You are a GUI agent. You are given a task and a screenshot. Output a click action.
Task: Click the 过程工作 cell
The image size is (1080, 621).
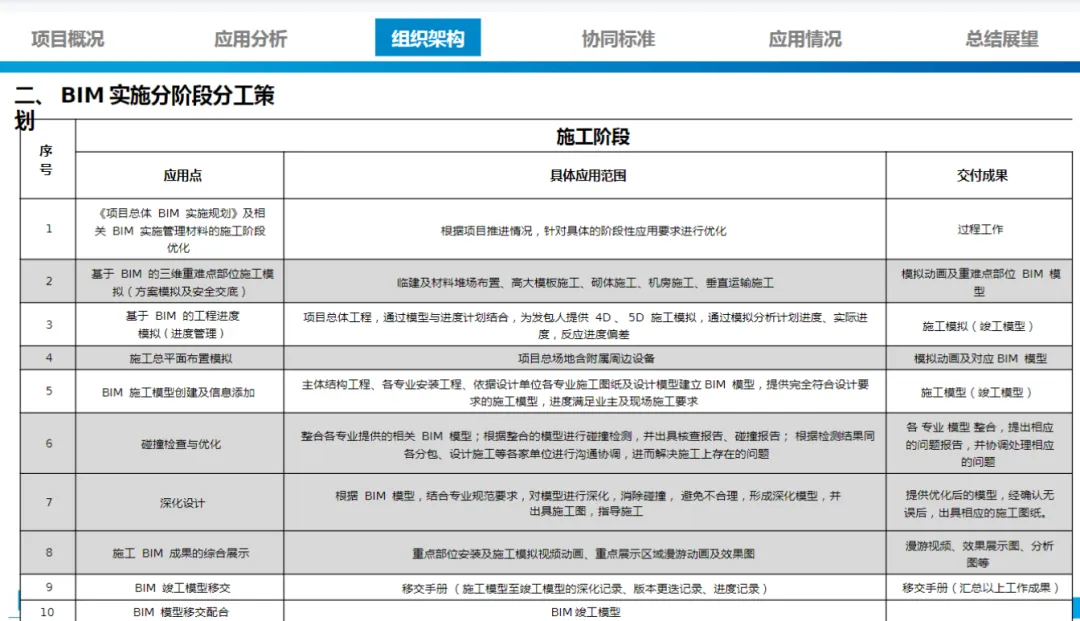click(x=979, y=229)
